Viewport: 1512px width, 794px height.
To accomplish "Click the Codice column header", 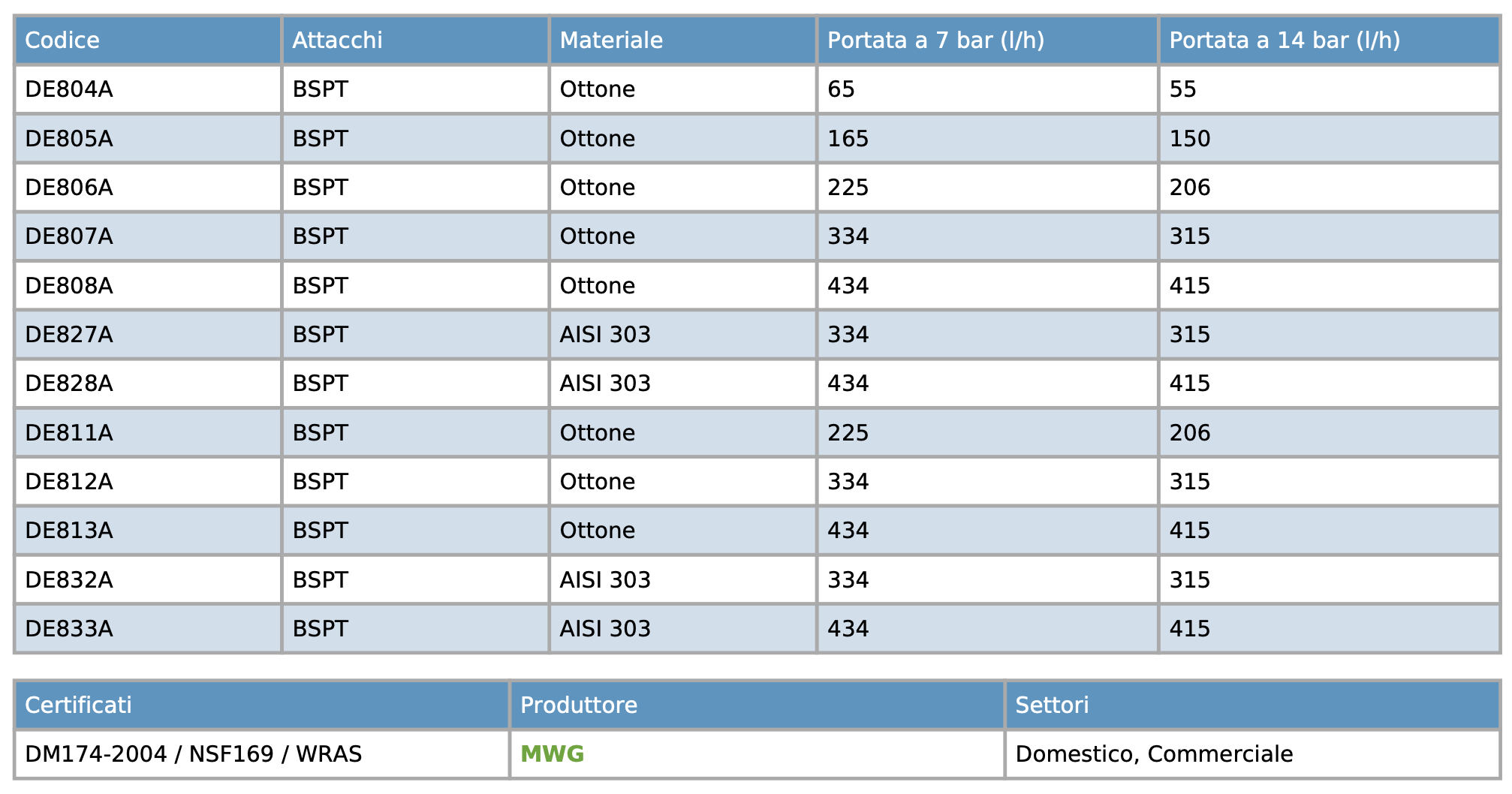I will 62,40.
